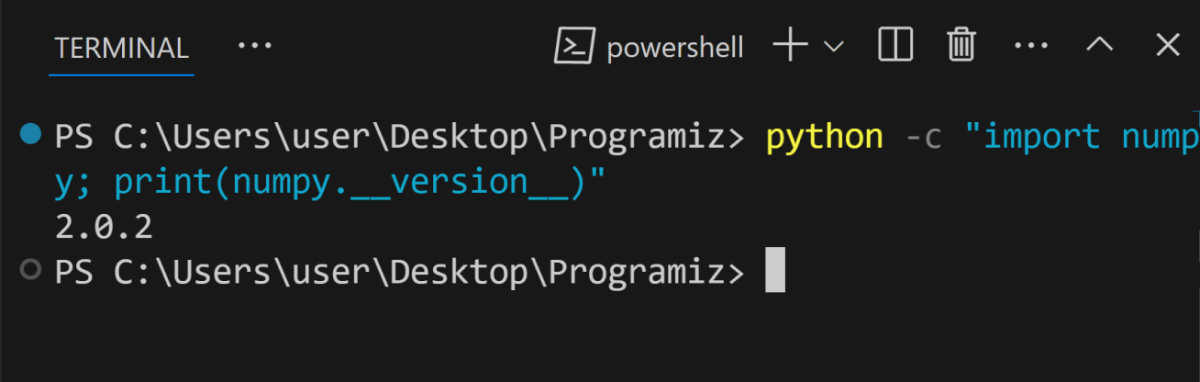
Task: Switch to the TERMINAL tab
Action: (x=121, y=47)
